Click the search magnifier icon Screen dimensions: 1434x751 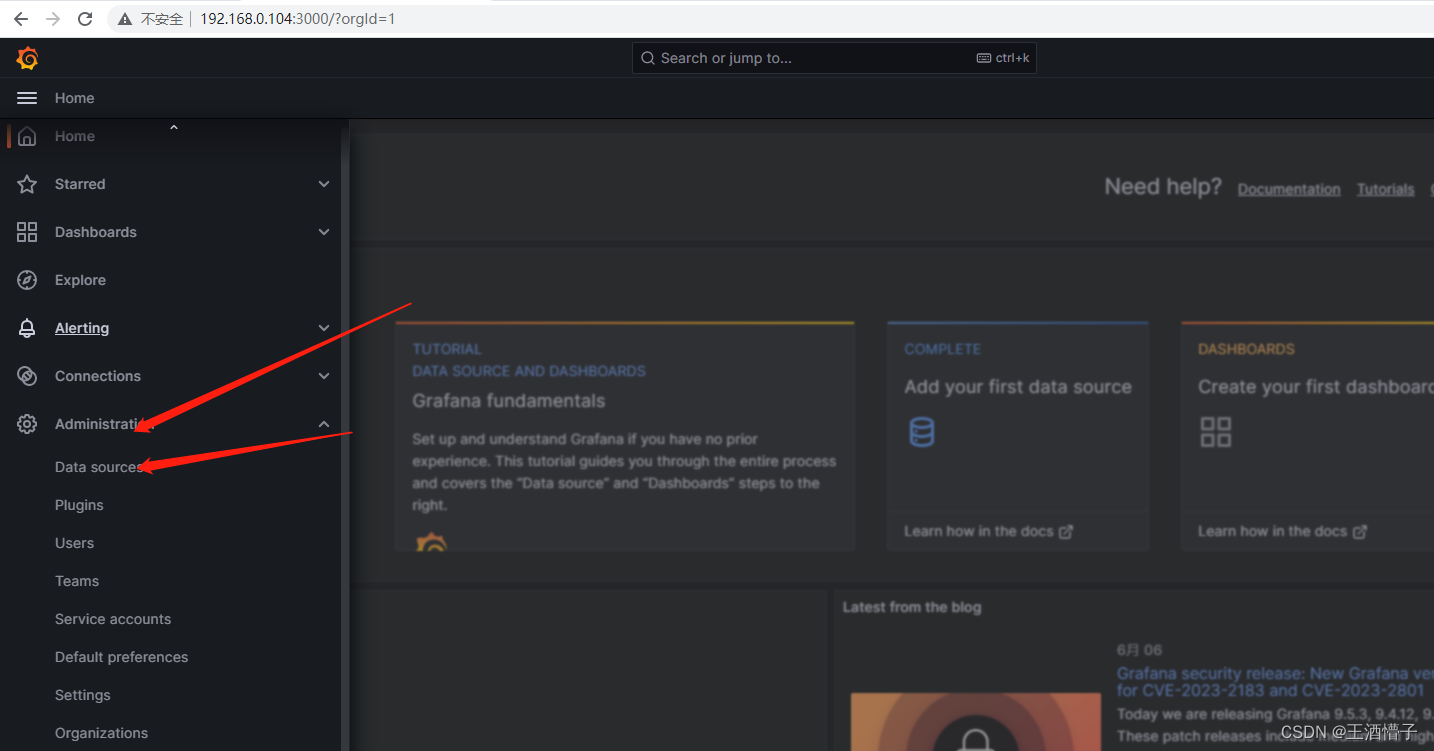[648, 58]
